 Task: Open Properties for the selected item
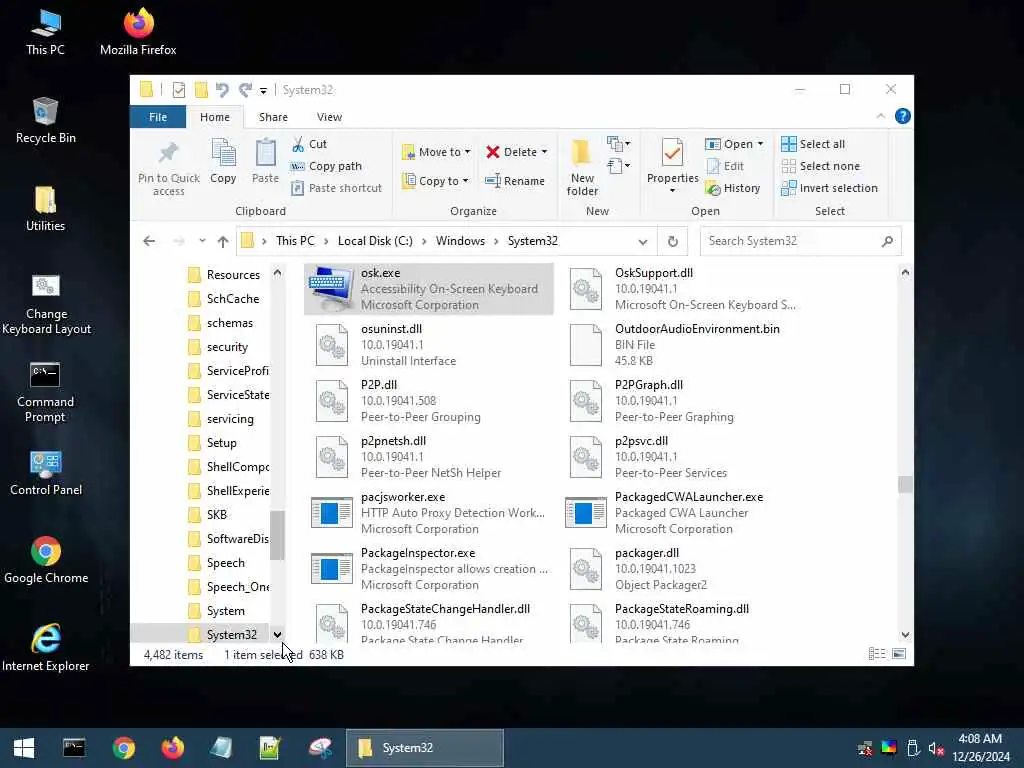[x=672, y=160]
